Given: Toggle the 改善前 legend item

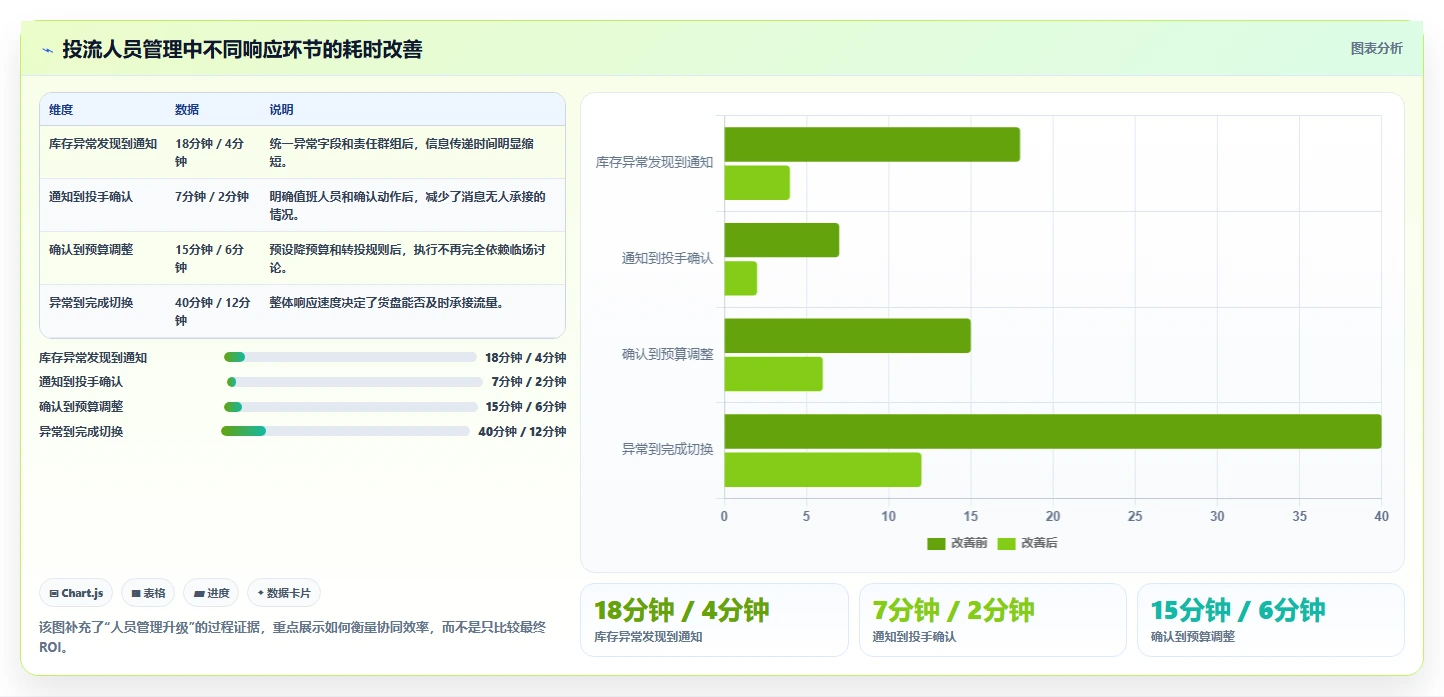Looking at the screenshot, I should coord(958,543).
